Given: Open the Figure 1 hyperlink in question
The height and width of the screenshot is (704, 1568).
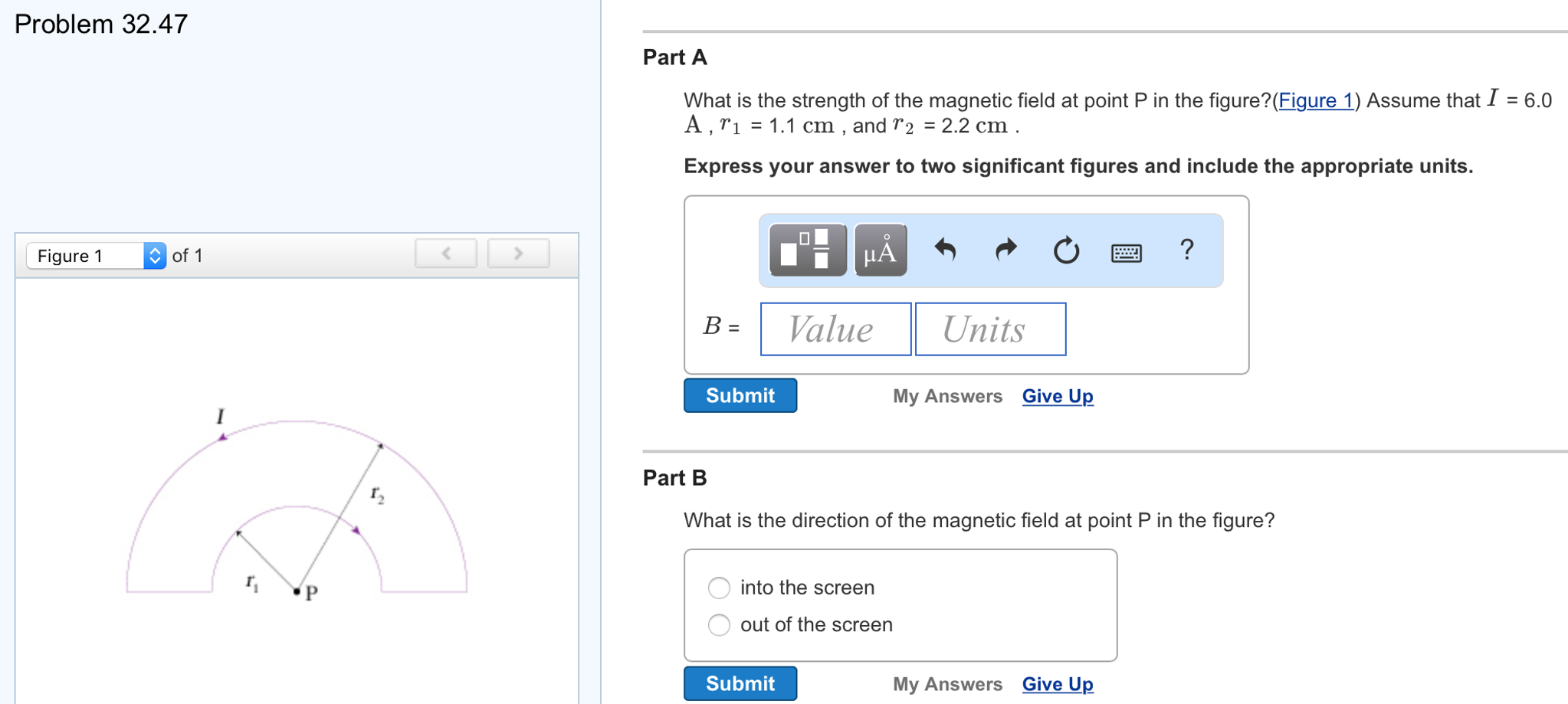Looking at the screenshot, I should coord(1316,100).
